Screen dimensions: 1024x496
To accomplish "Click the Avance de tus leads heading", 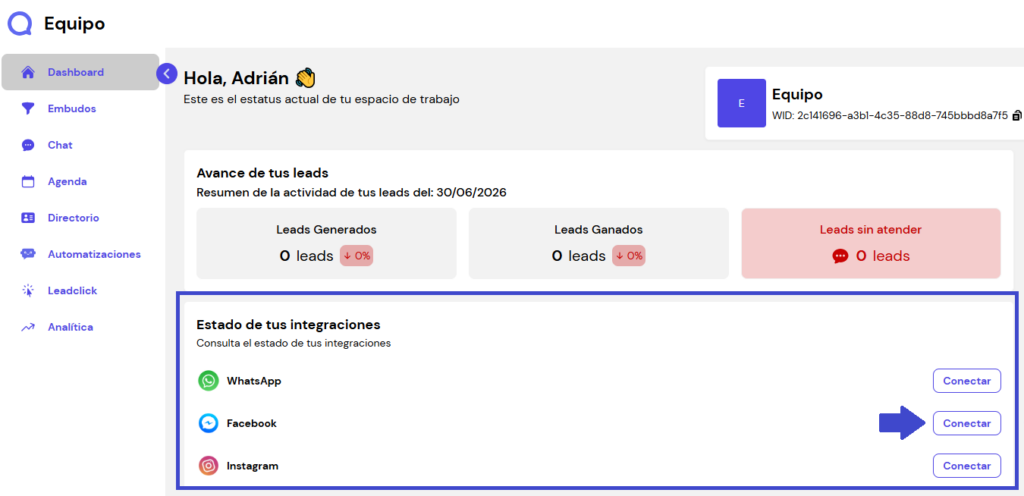I will [x=263, y=174].
